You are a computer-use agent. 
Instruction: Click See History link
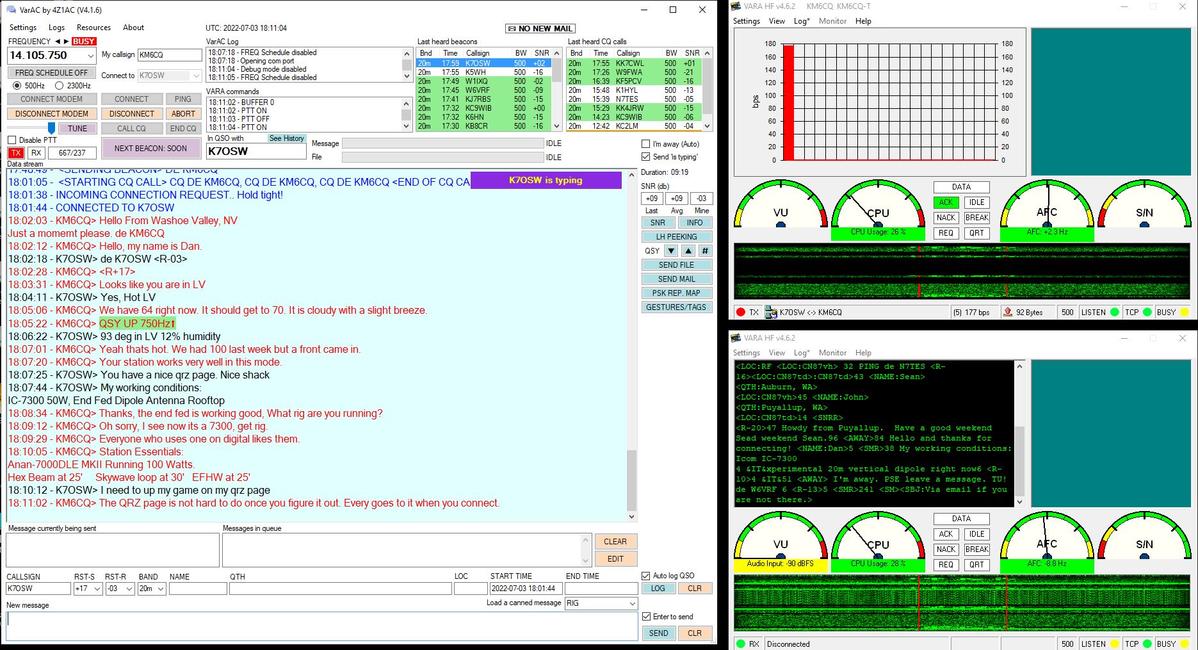coord(286,138)
